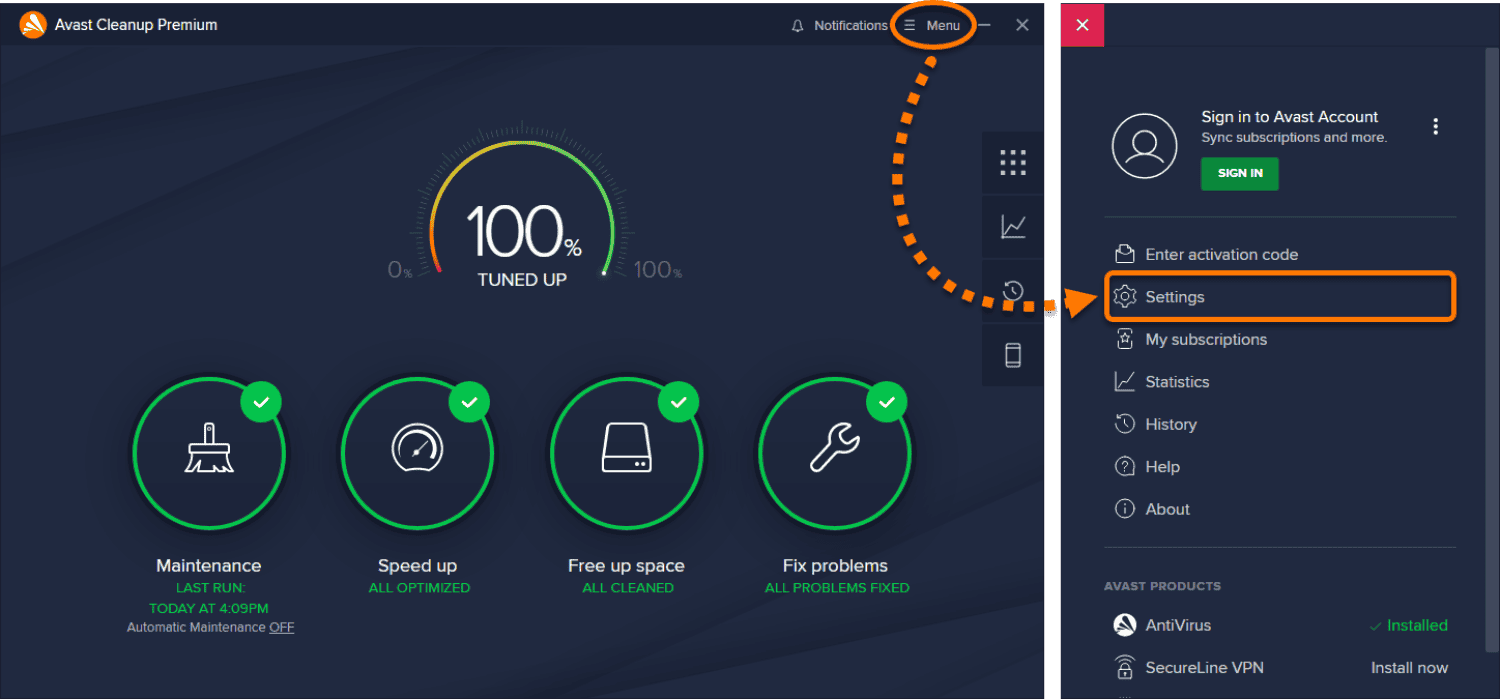Open the Menu hamburger button
The width and height of the screenshot is (1500, 699).
click(932, 26)
